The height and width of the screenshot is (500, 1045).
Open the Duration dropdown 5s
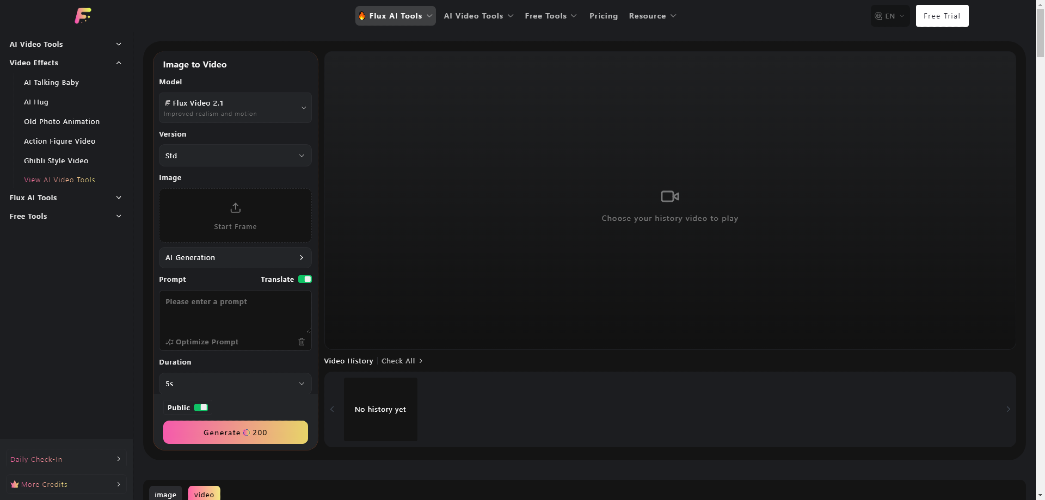(x=235, y=383)
